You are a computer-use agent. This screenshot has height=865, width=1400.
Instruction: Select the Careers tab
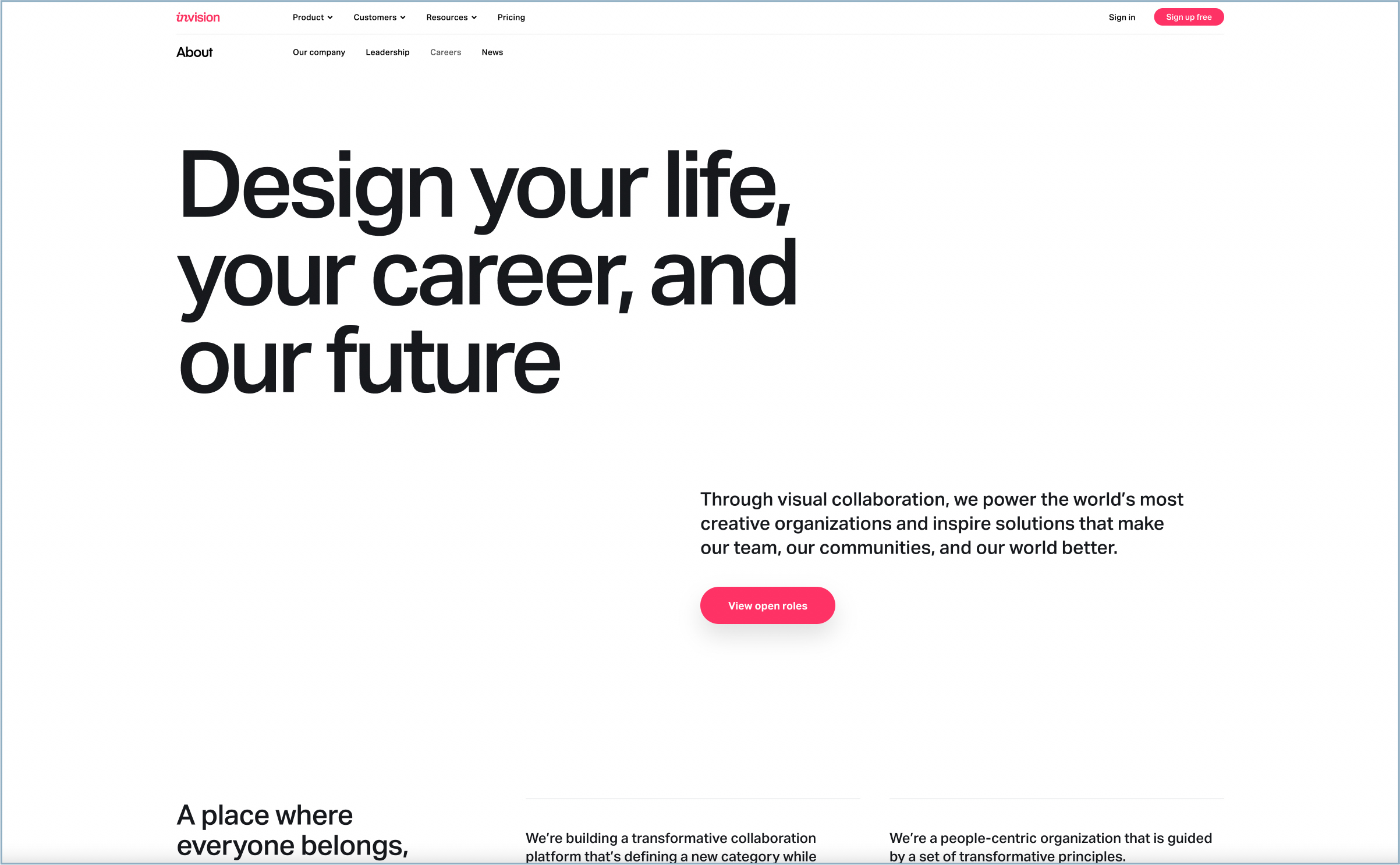445,52
